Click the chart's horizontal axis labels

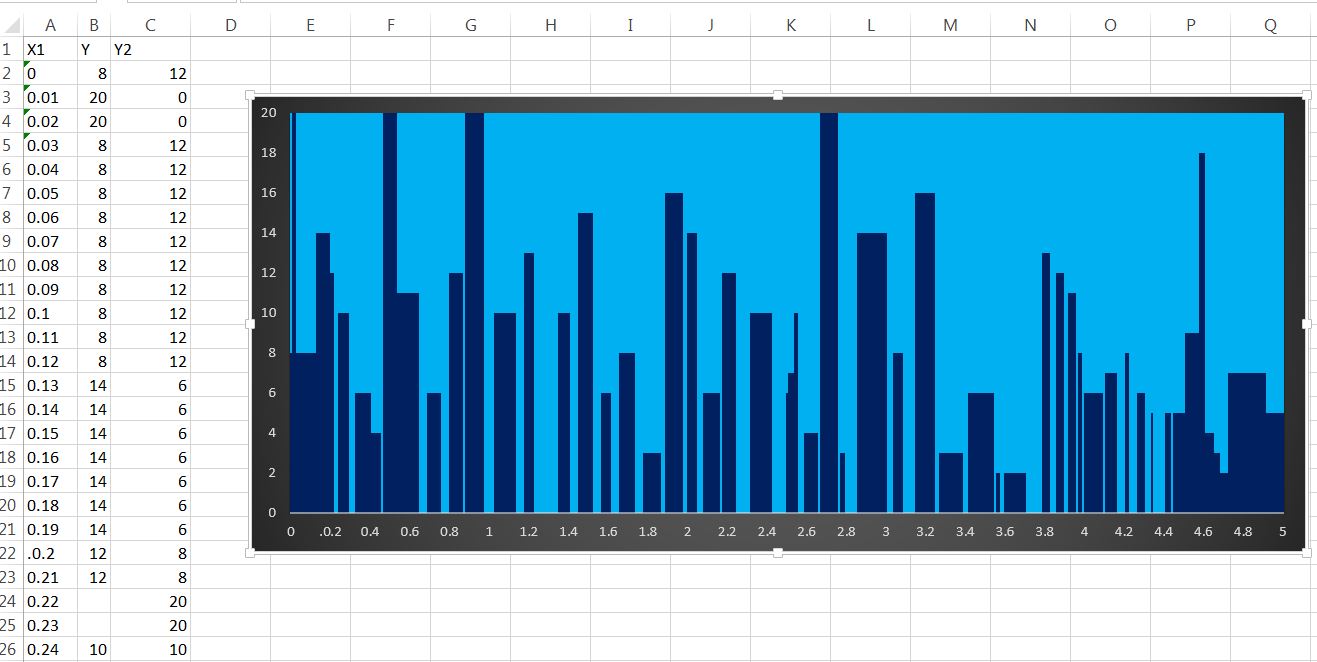click(x=789, y=531)
